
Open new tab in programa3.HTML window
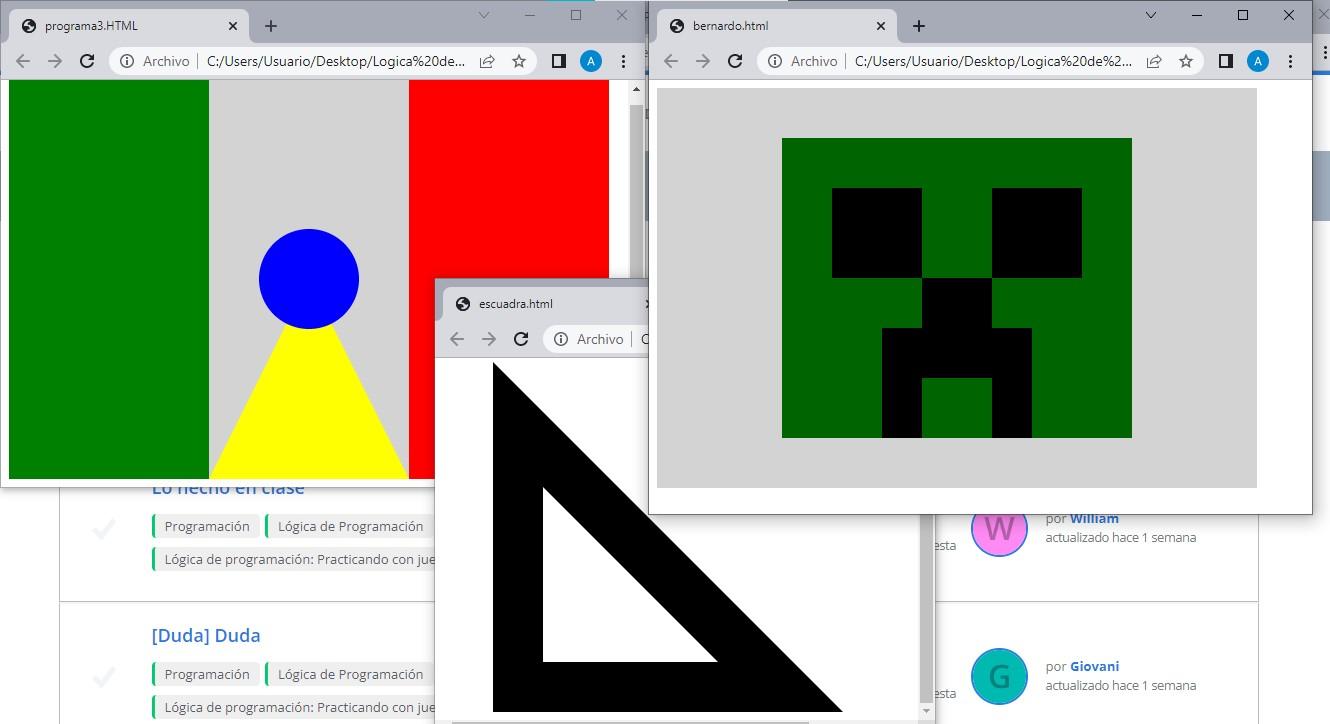[270, 26]
